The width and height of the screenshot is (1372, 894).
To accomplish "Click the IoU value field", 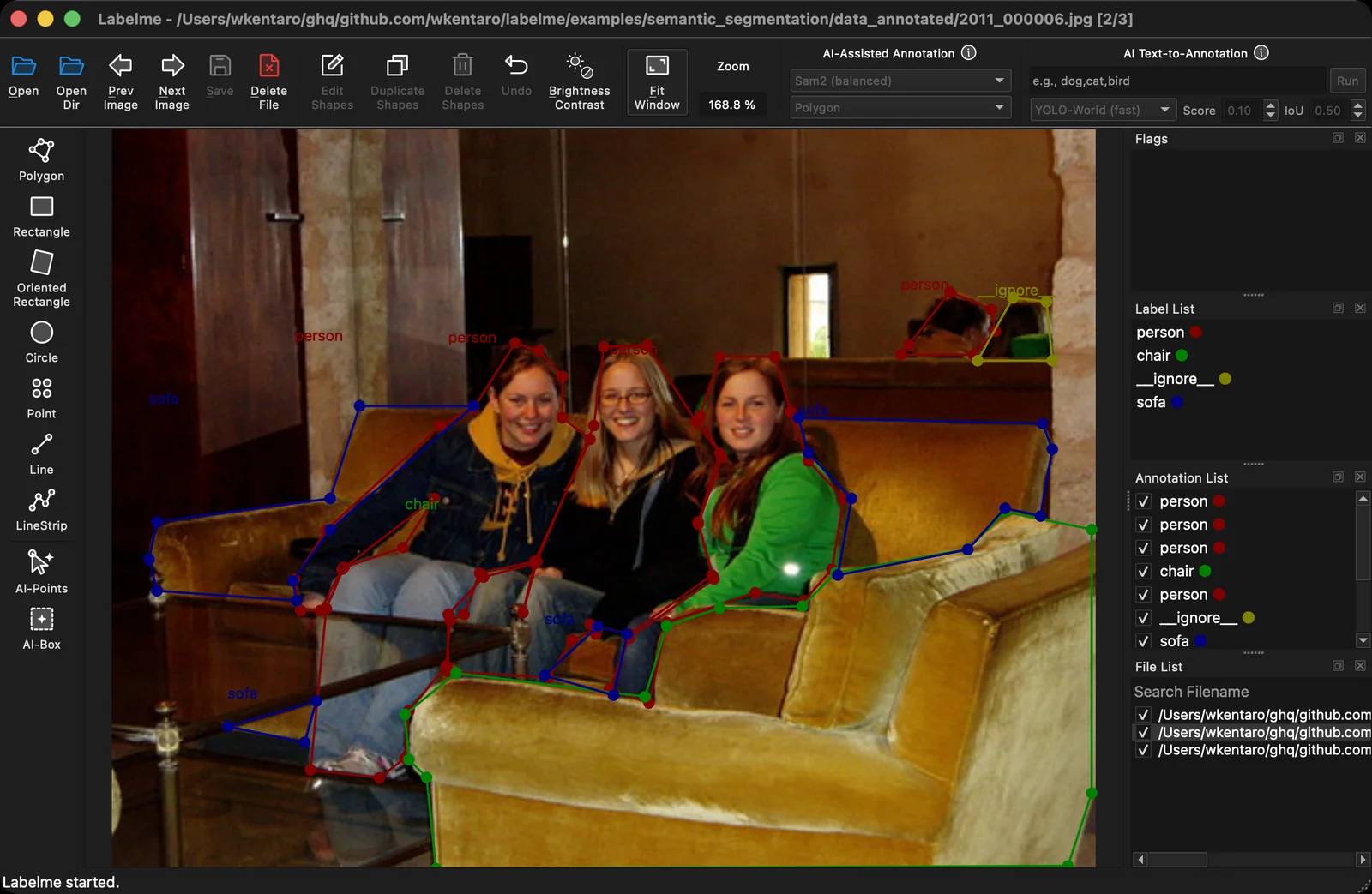I will (x=1329, y=110).
